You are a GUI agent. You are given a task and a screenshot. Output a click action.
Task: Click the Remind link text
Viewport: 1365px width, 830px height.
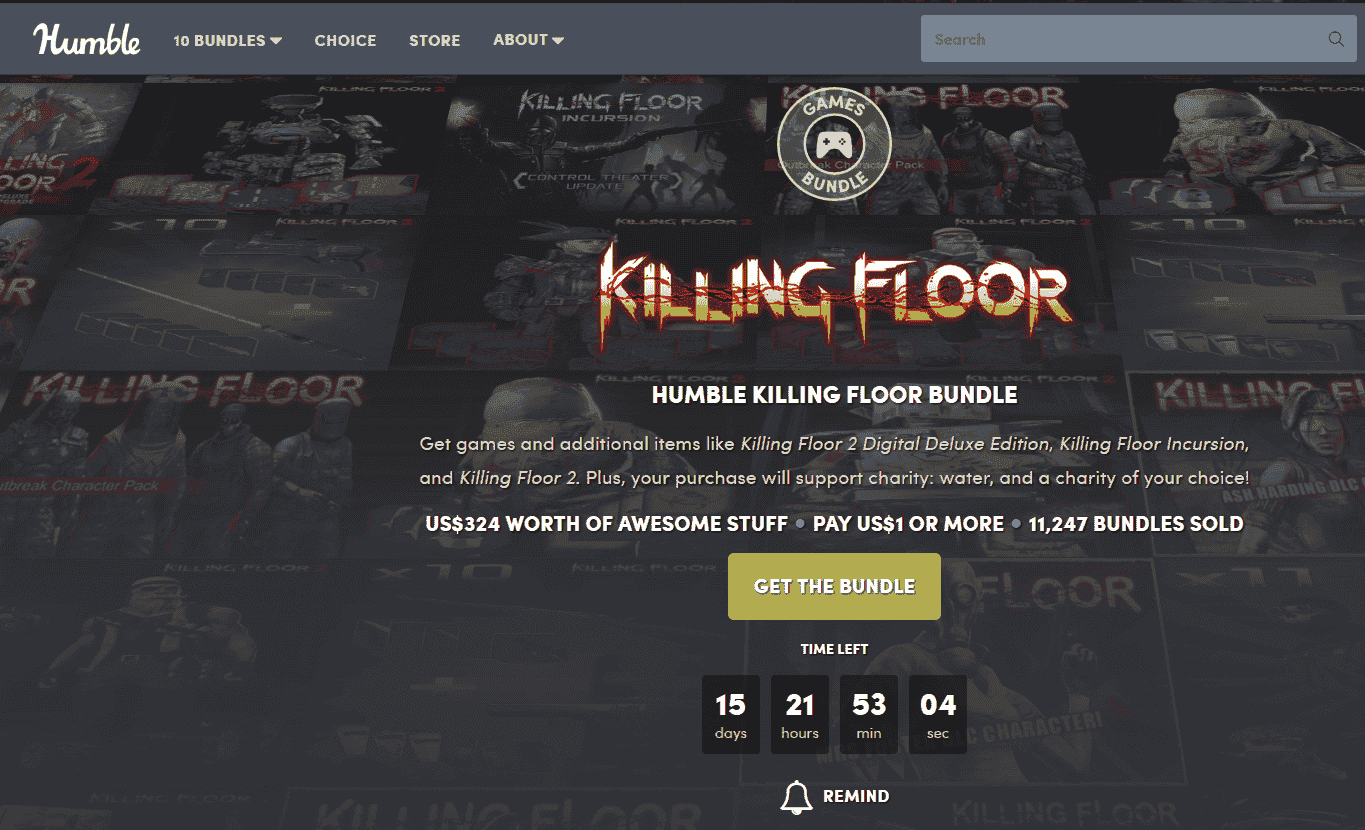(856, 797)
